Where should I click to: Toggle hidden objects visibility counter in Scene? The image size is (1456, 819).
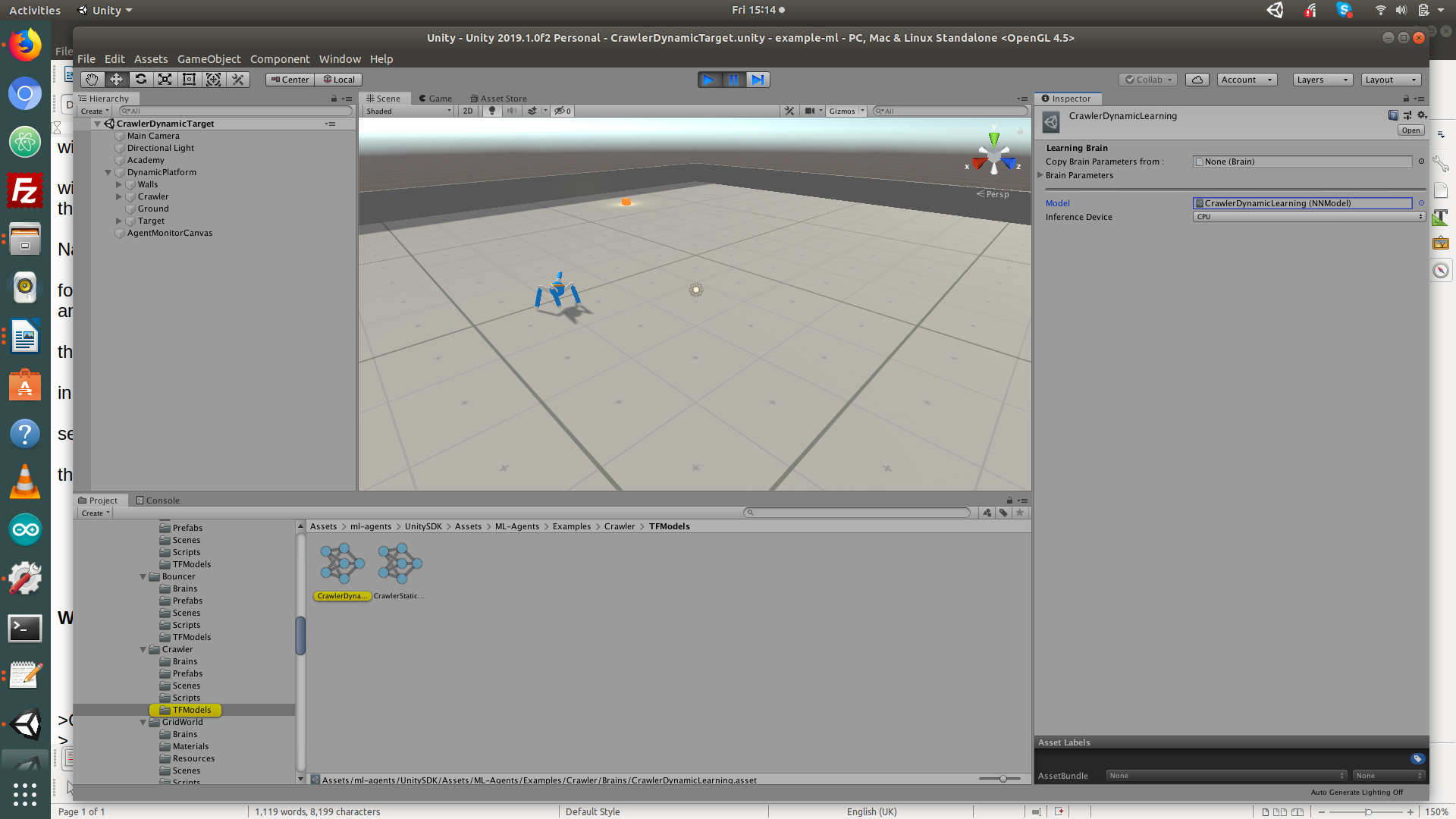click(x=562, y=111)
